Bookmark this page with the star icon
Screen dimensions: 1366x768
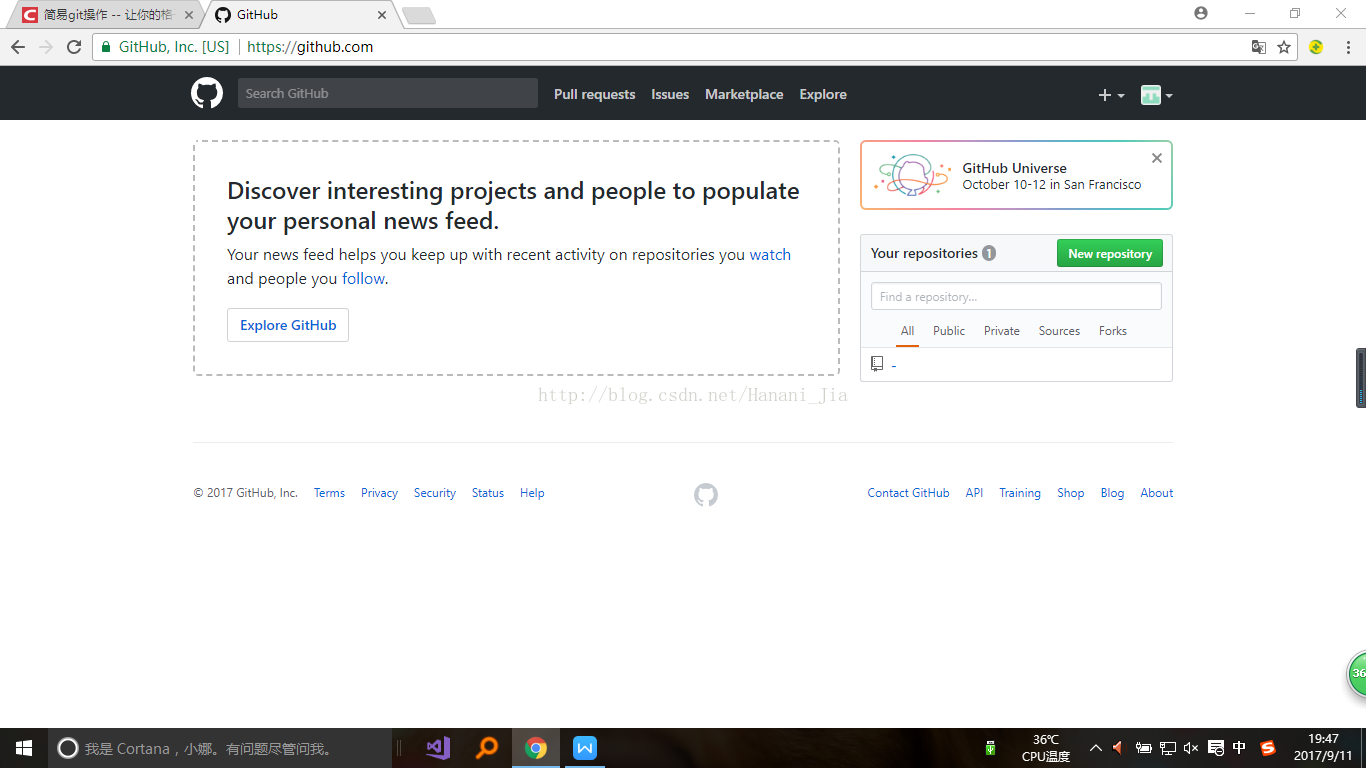1284,47
